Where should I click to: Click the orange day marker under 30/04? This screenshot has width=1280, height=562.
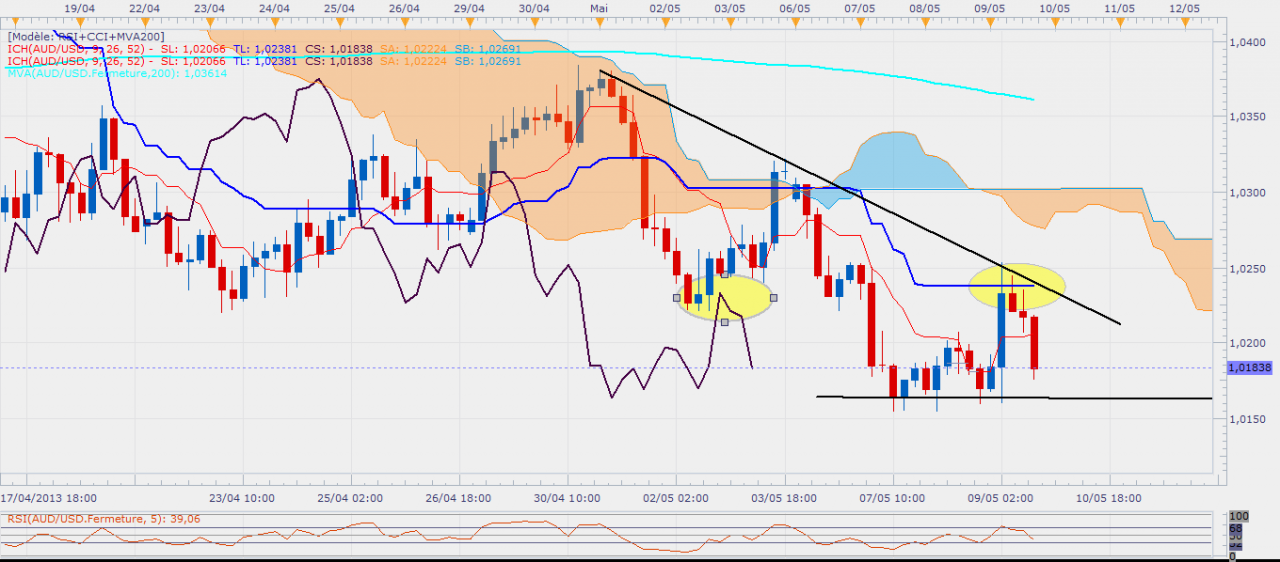tap(534, 20)
